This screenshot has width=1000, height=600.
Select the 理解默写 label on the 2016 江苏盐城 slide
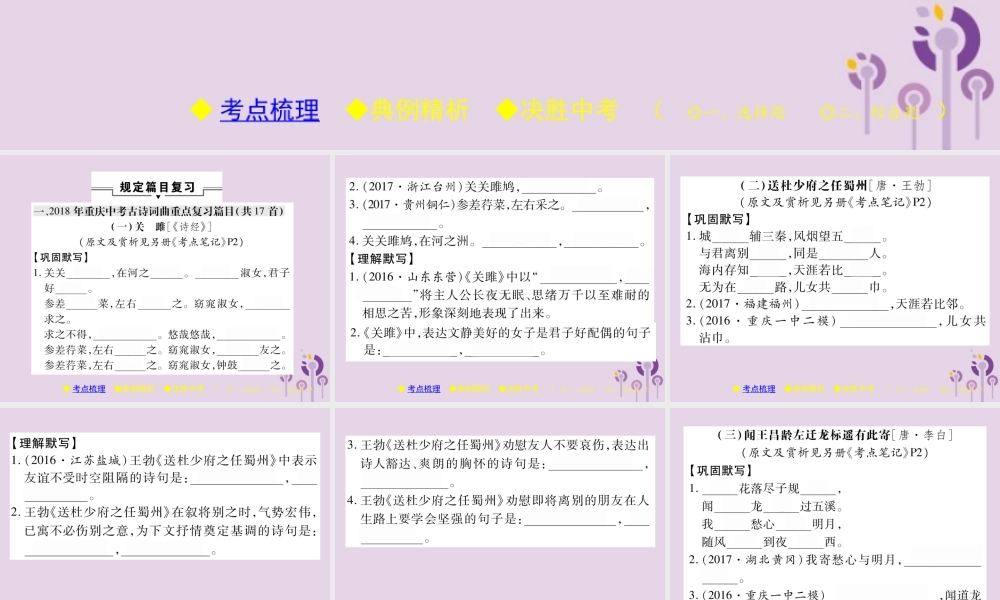(44, 443)
